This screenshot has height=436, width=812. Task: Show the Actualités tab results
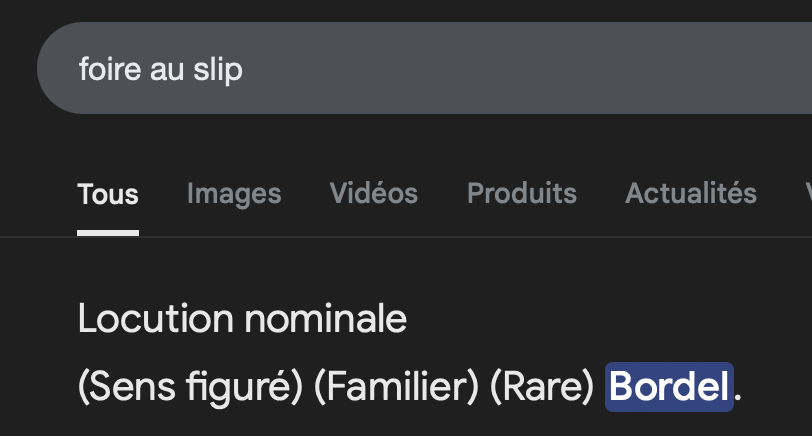pyautogui.click(x=691, y=193)
